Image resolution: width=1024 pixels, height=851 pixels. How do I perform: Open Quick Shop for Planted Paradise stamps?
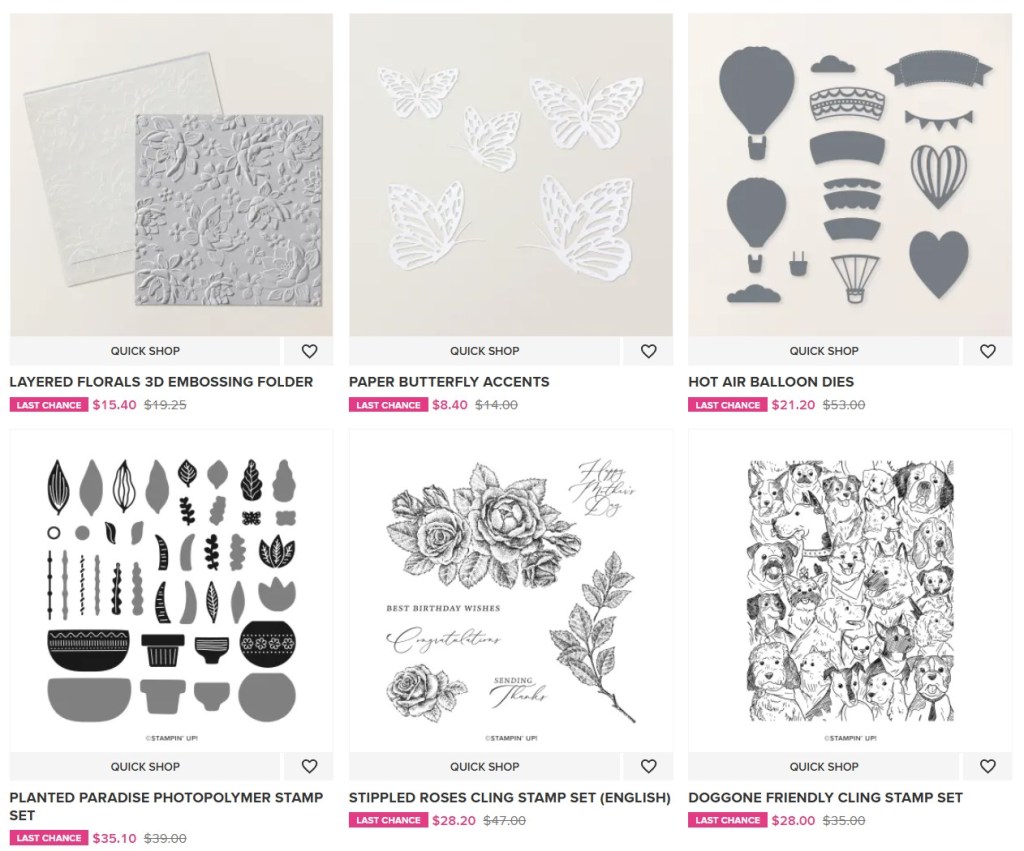coord(145,767)
